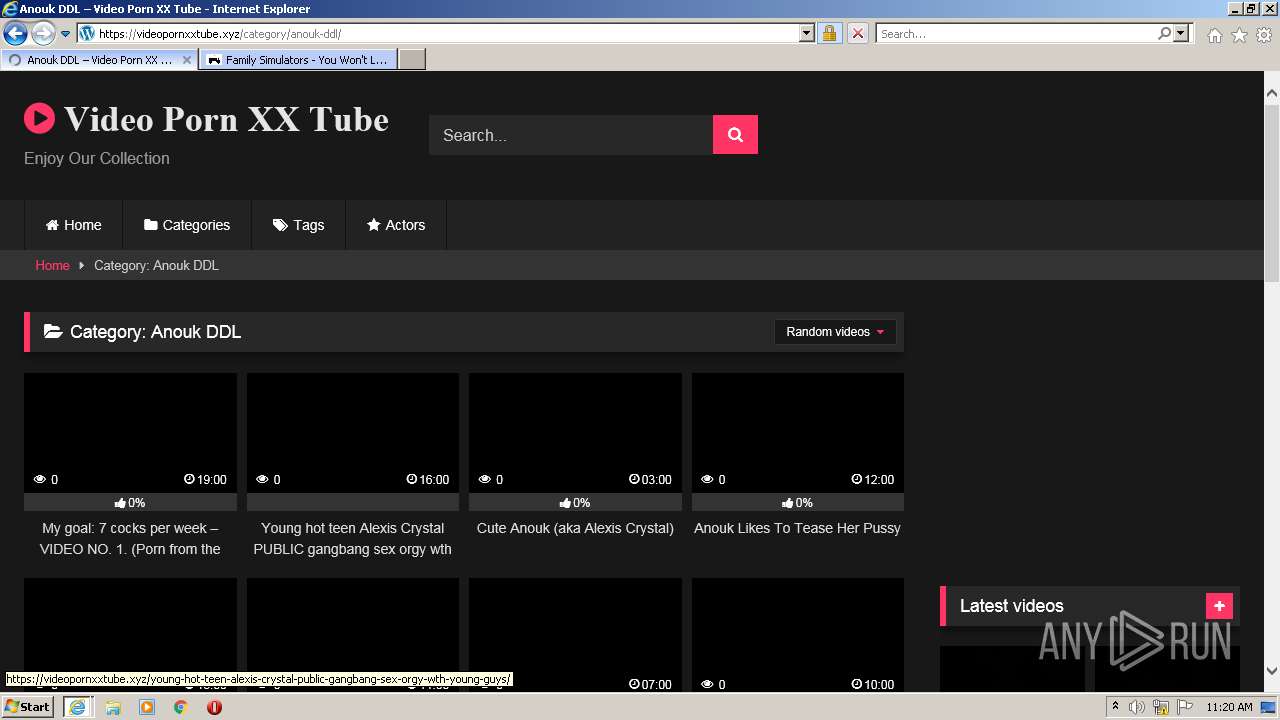Click the network tray icon
Viewport: 1280px width, 720px height.
tap(1161, 707)
